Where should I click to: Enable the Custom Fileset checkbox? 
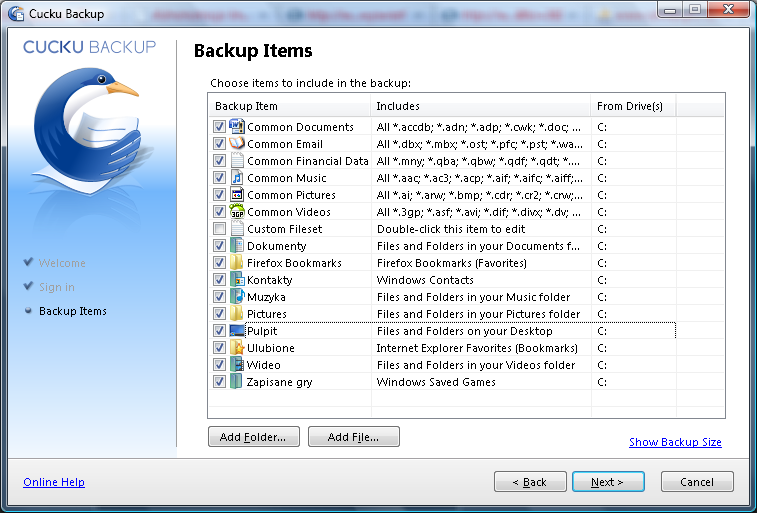pyautogui.click(x=219, y=228)
